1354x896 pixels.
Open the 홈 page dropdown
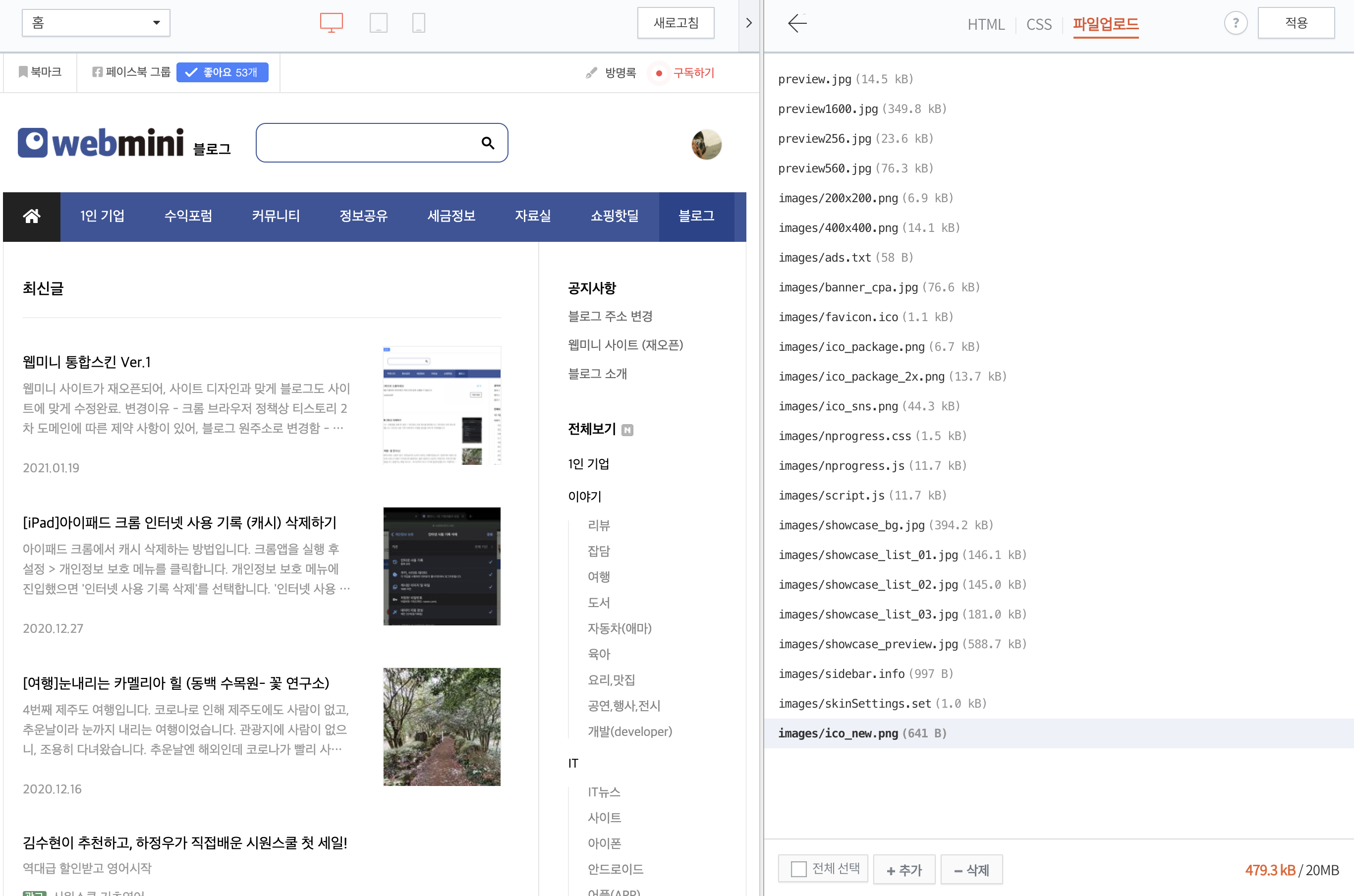click(x=96, y=23)
